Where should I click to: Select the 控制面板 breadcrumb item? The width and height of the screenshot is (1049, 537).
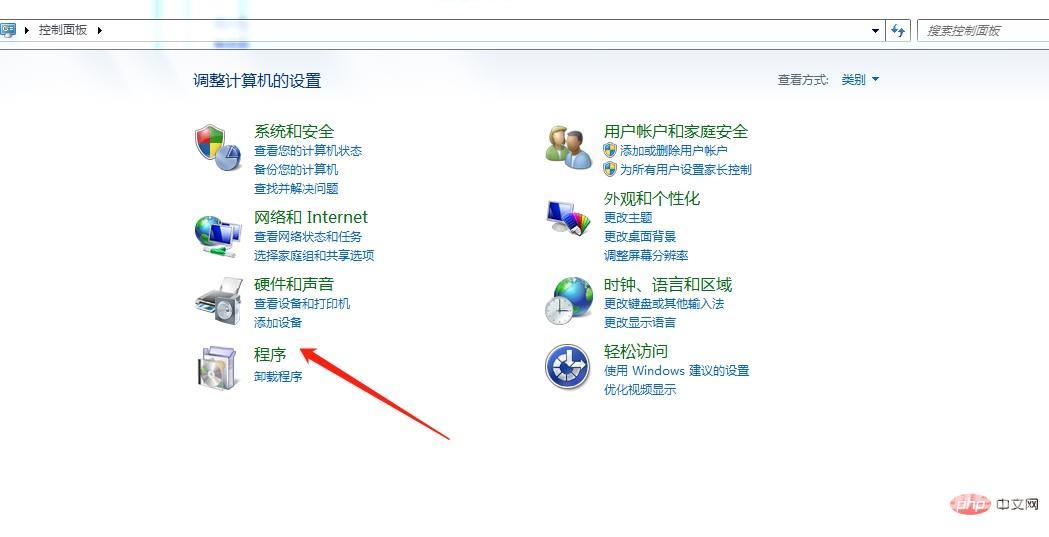click(63, 30)
